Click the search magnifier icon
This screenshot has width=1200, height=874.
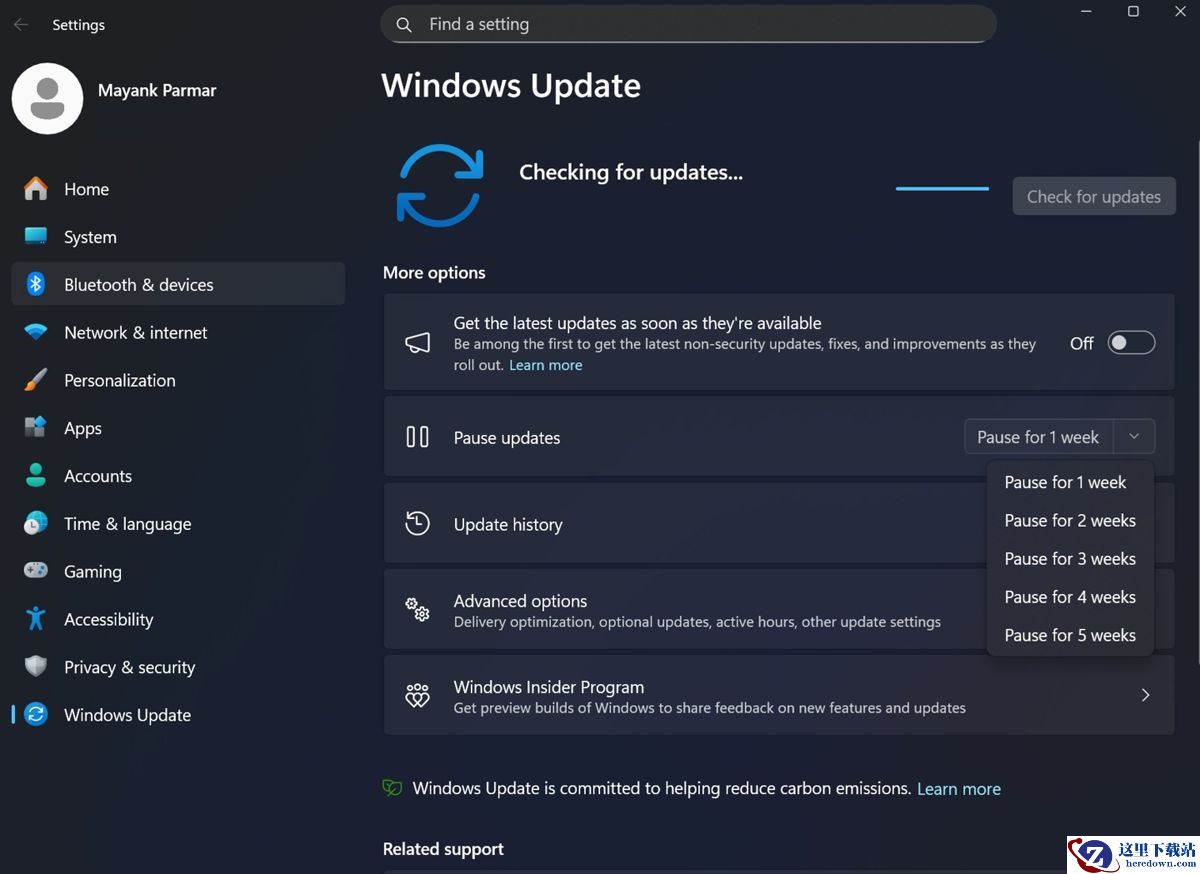pyautogui.click(x=404, y=25)
